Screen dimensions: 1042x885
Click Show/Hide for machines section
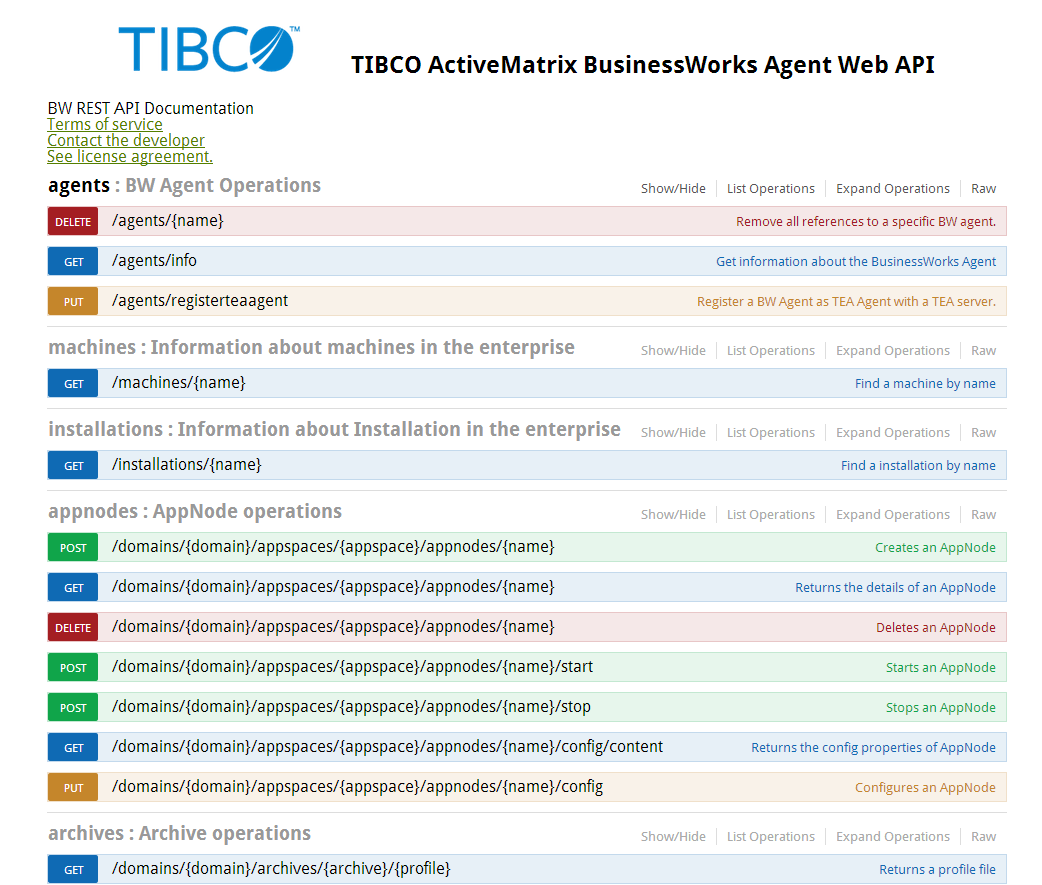(x=673, y=351)
